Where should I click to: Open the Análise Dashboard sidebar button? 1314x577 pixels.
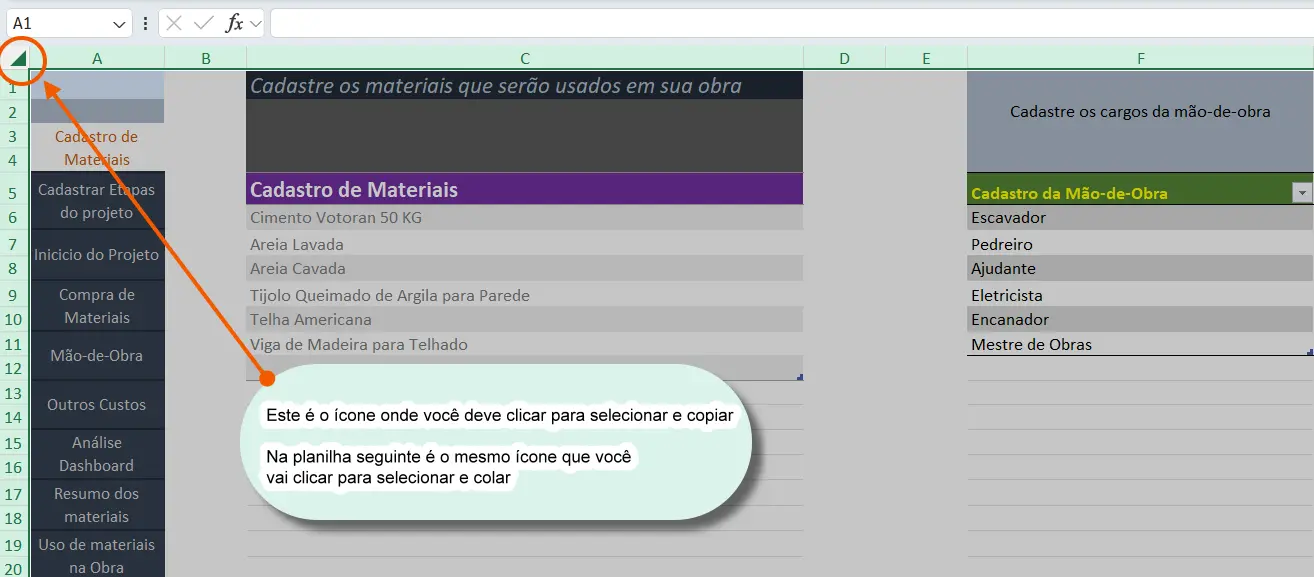point(97,454)
